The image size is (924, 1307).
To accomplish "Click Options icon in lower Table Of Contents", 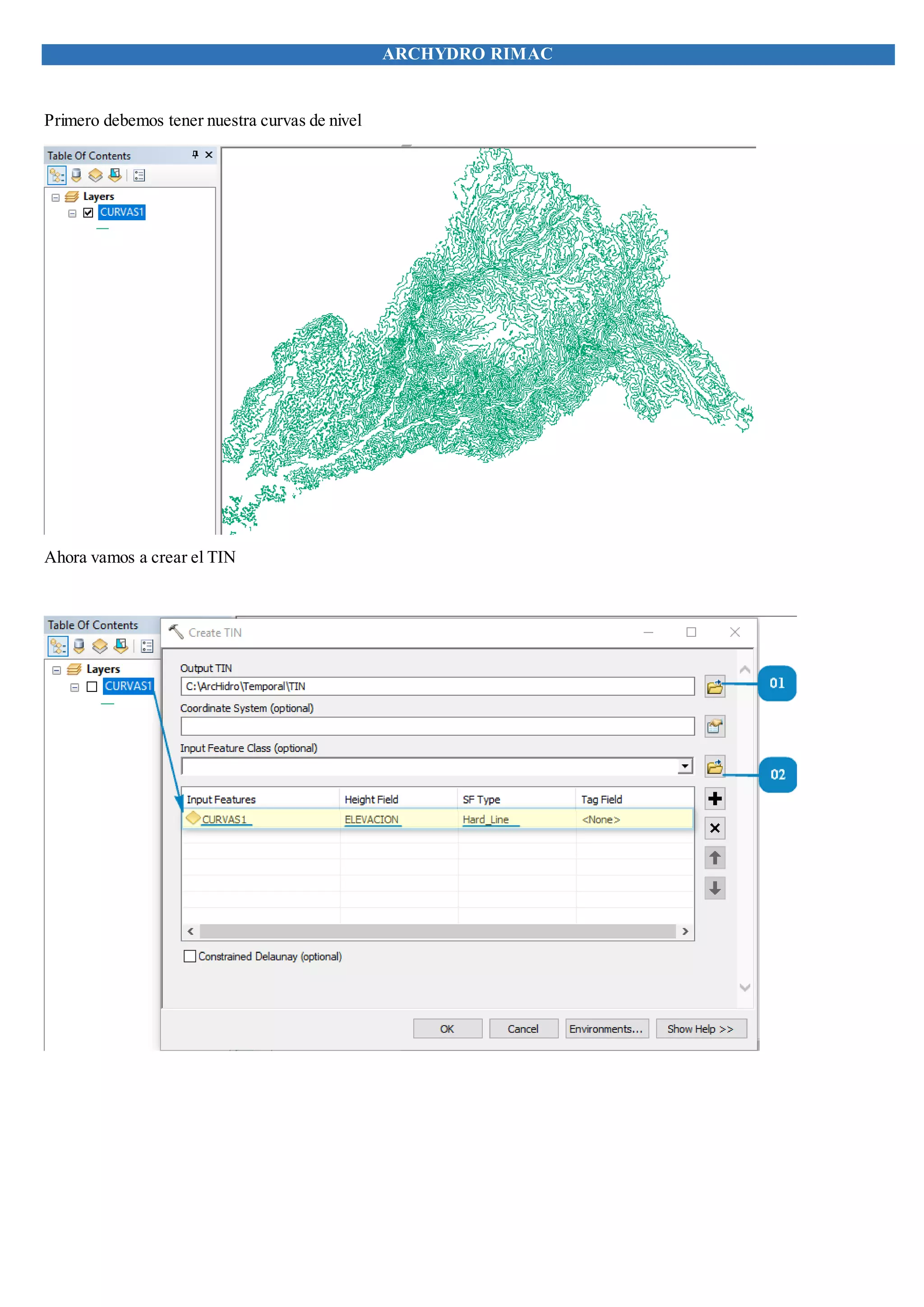I will pos(148,646).
